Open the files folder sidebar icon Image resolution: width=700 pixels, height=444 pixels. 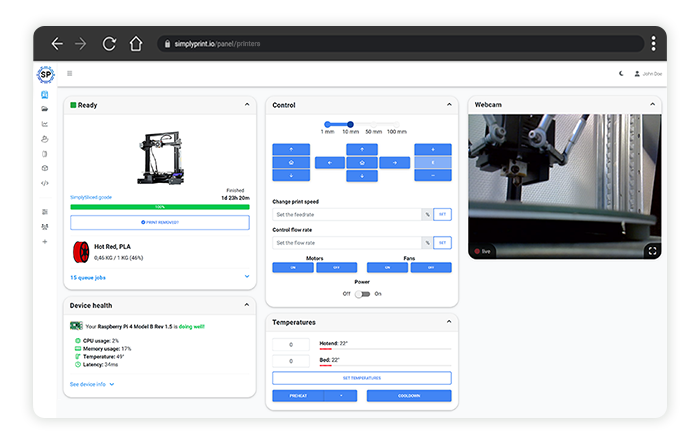coord(45,108)
